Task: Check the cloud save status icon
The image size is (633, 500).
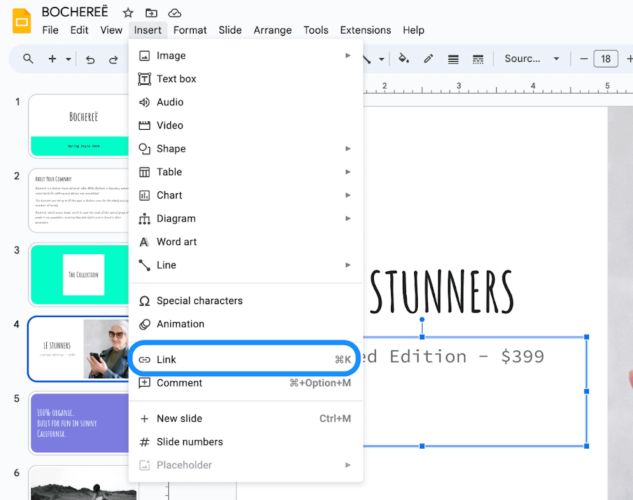Action: pos(174,13)
